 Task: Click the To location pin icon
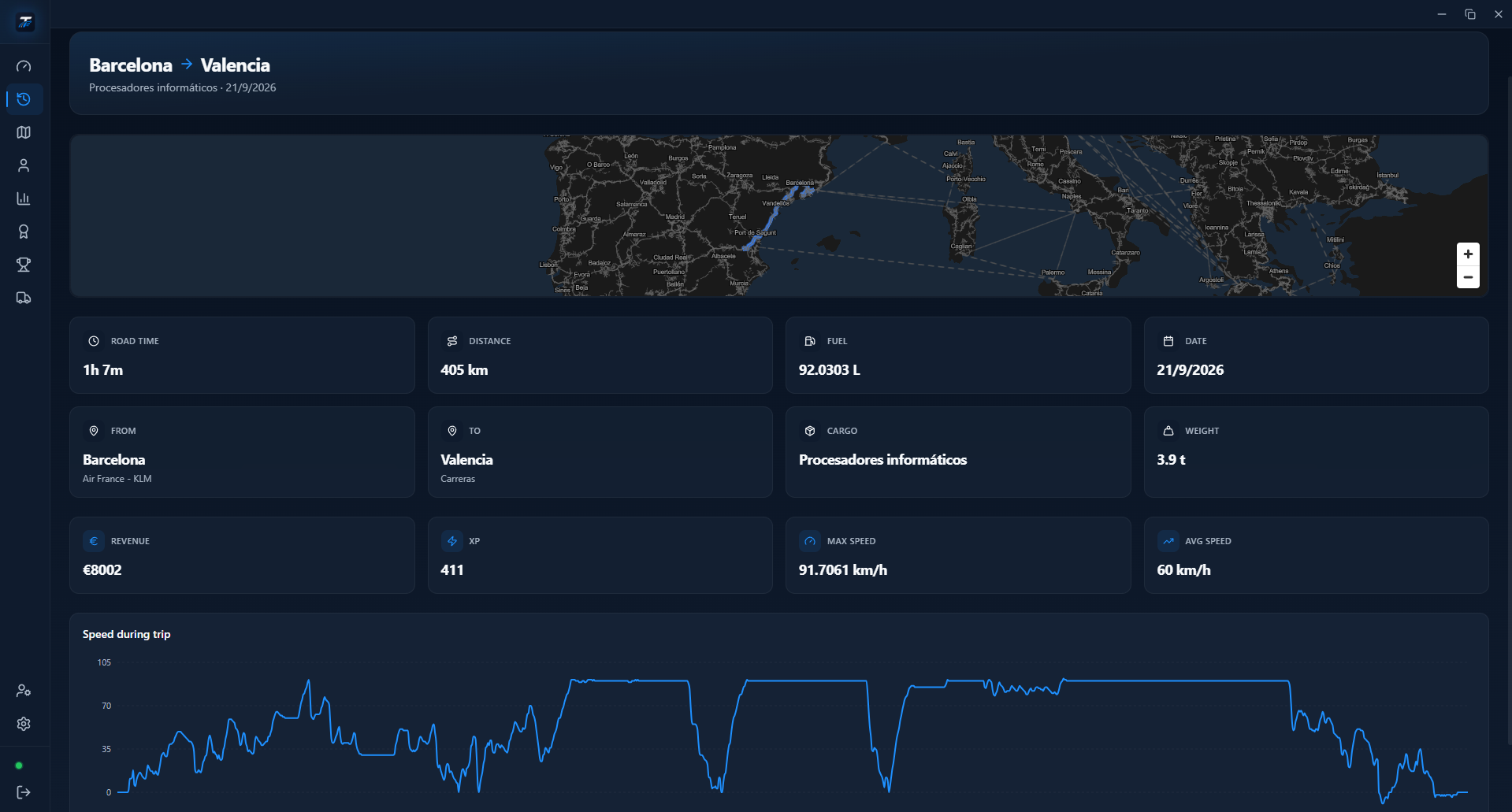click(x=452, y=431)
